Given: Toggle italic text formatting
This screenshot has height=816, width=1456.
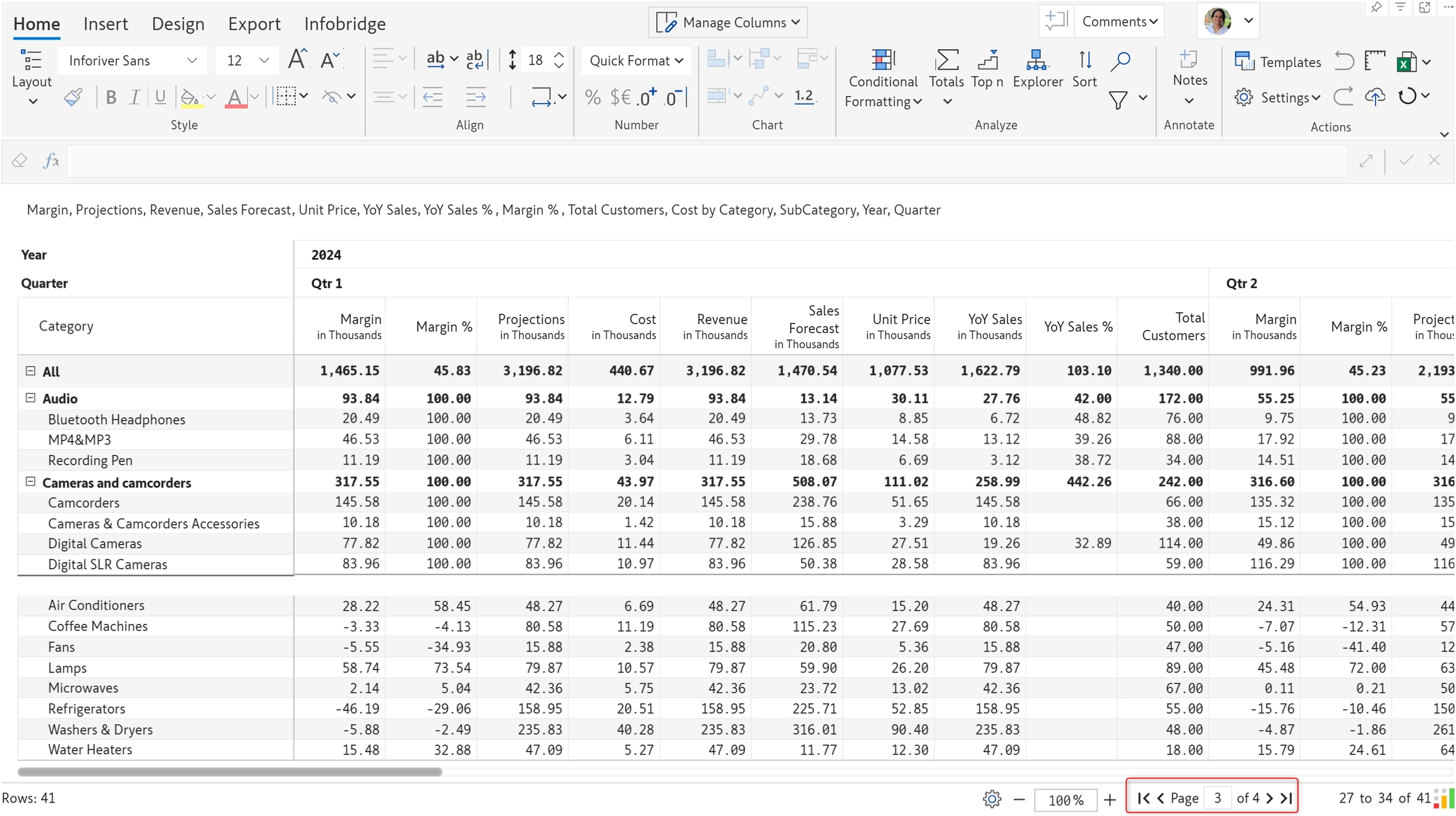Looking at the screenshot, I should [135, 97].
